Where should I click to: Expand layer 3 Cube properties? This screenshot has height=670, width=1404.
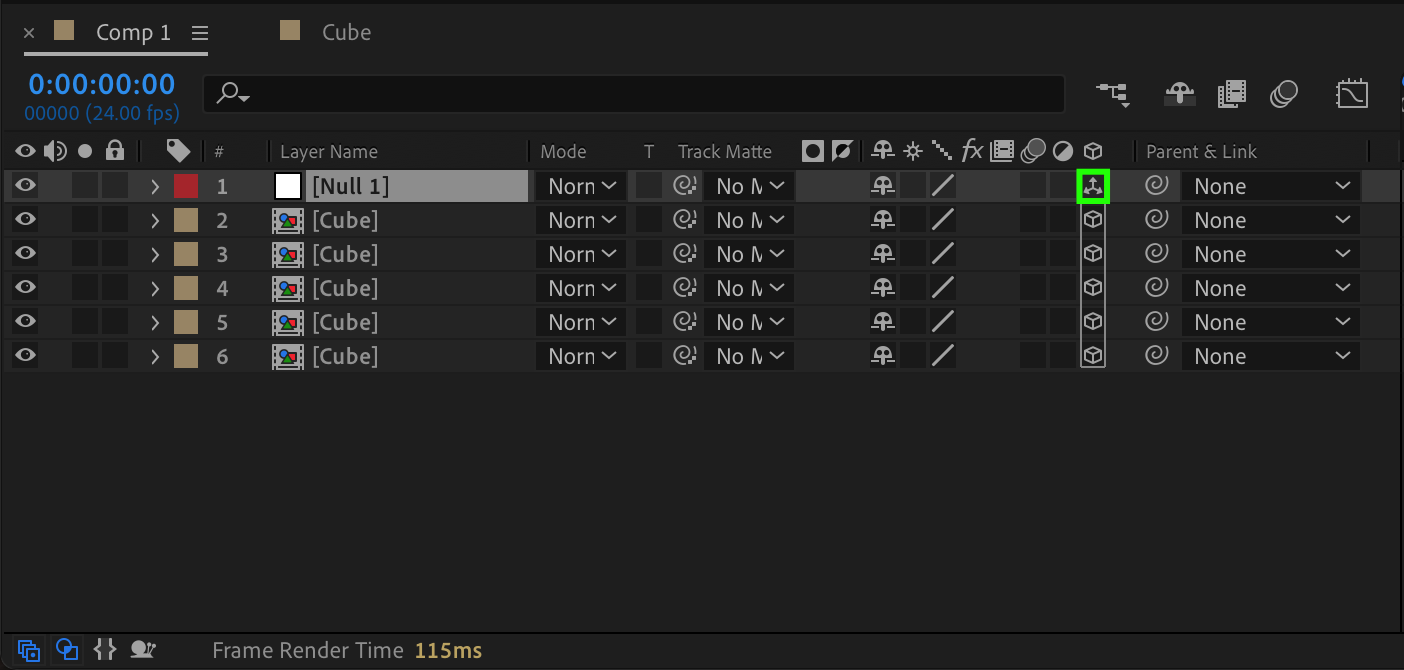[155, 254]
